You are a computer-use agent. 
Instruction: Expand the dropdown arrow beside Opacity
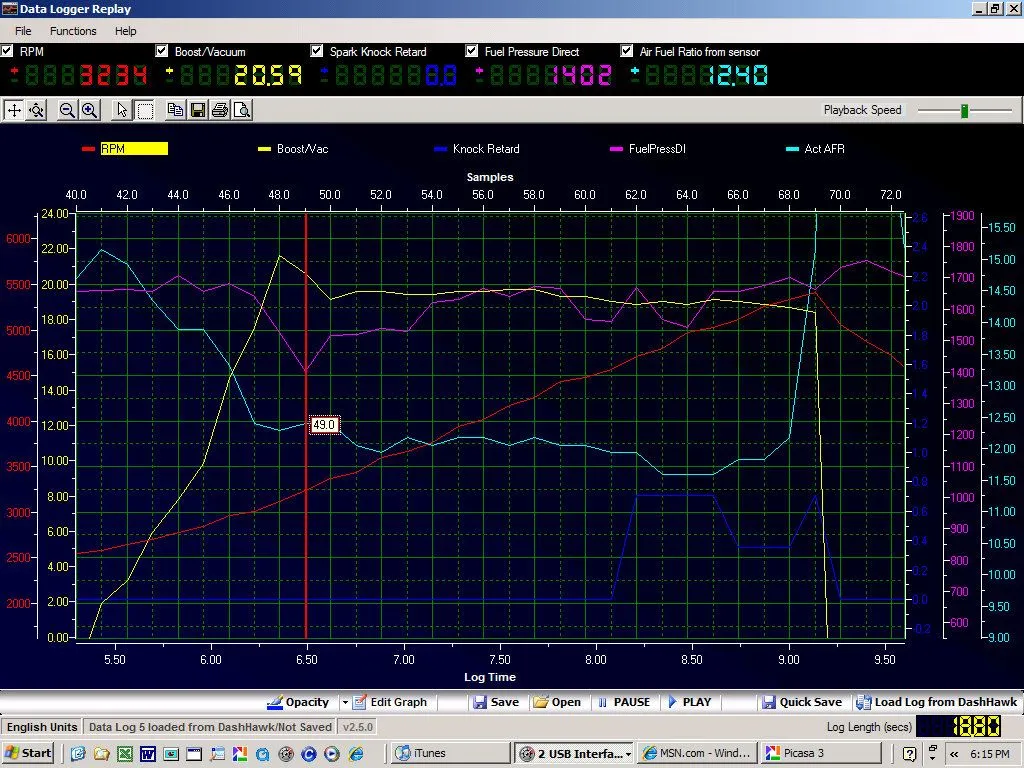[x=345, y=702]
